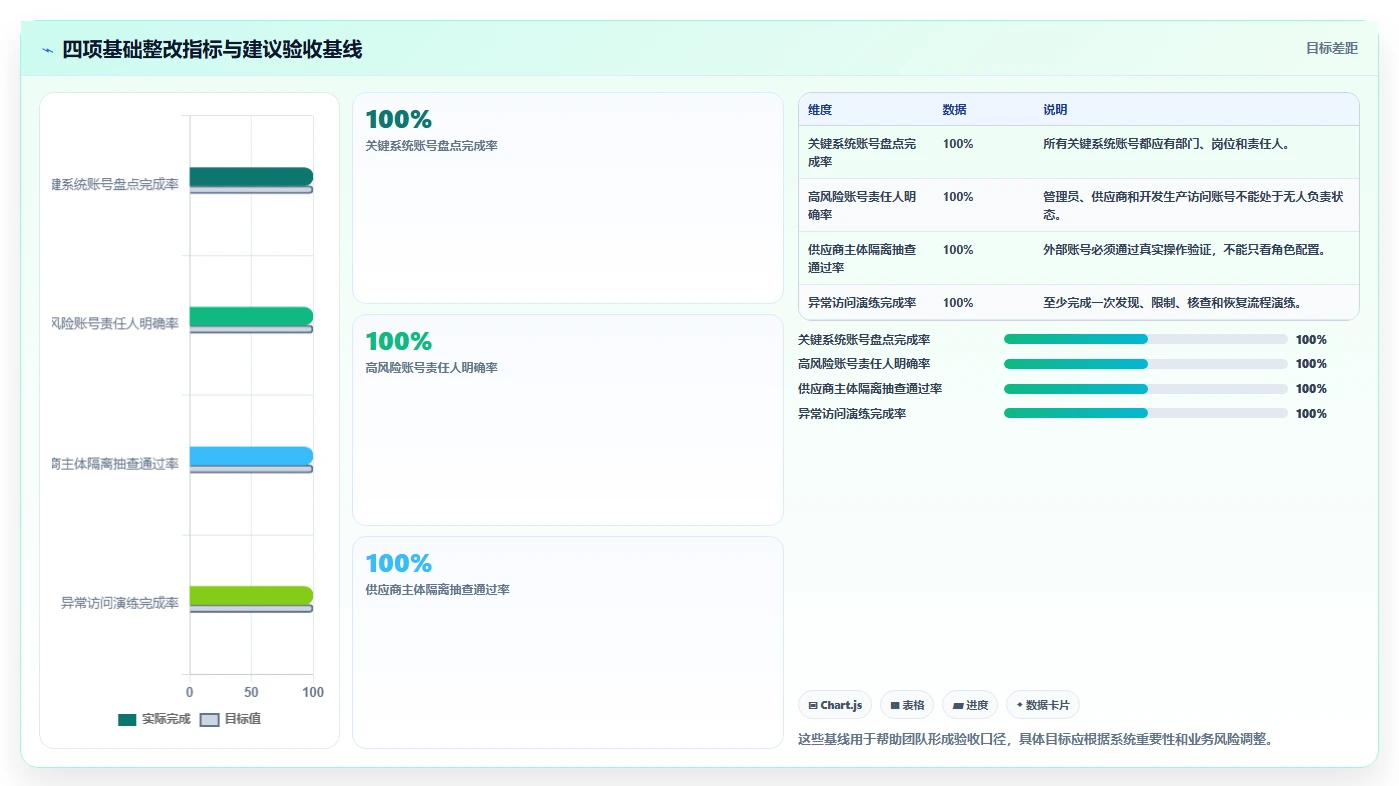Image resolution: width=1399 pixels, height=786 pixels.
Task: Click the dark teal chart bar for 系统账号盘点完成率
Action: pyautogui.click(x=251, y=176)
